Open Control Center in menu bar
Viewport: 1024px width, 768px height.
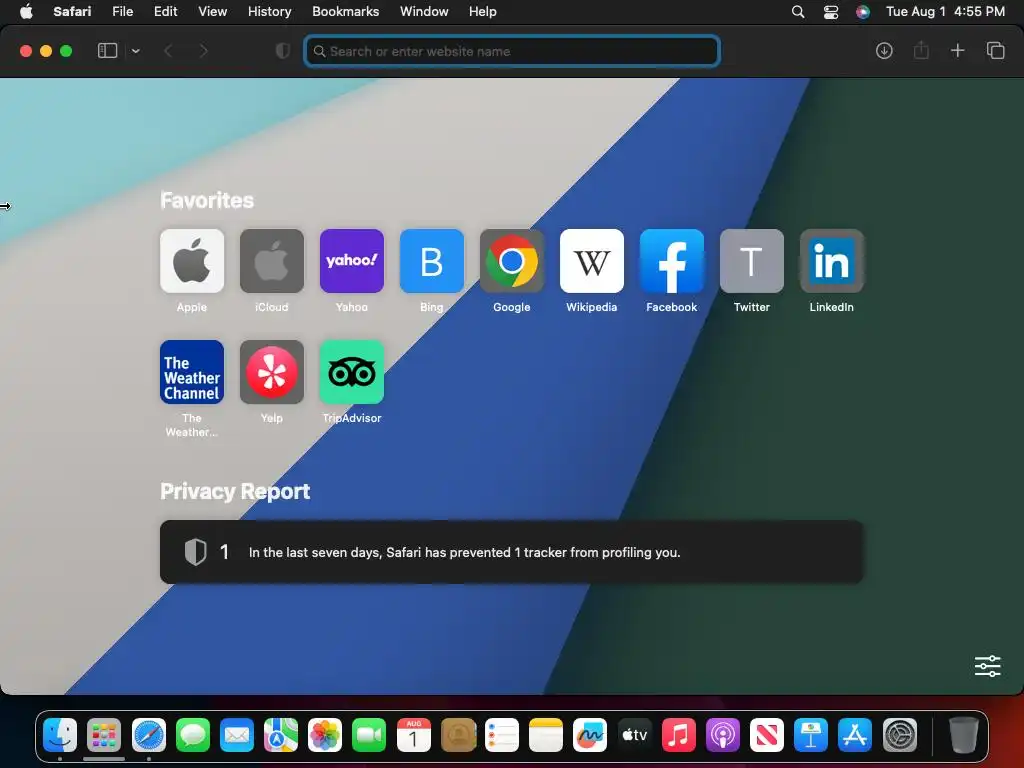coord(831,11)
